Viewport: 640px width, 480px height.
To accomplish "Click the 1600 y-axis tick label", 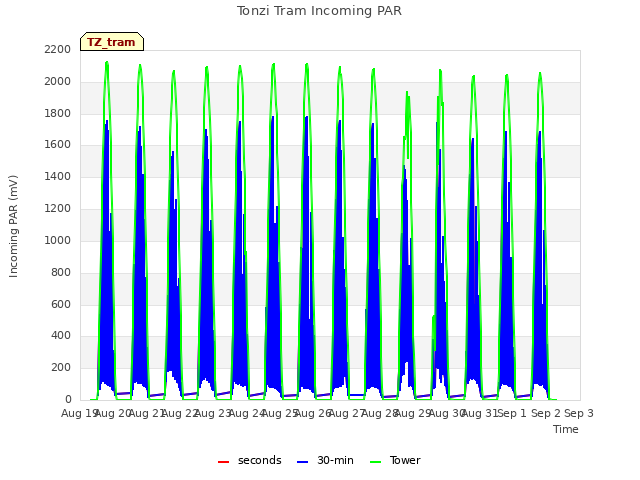I will pos(58,144).
